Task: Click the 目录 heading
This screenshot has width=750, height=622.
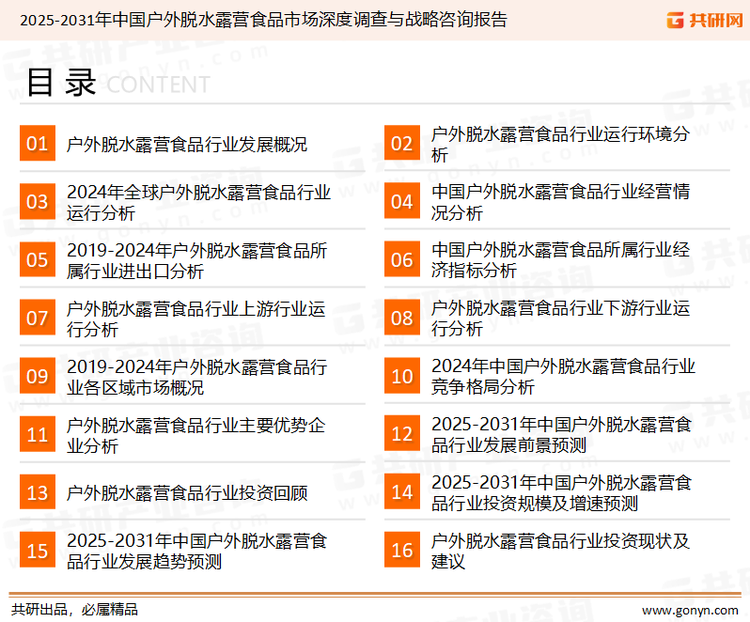Action: pyautogui.click(x=61, y=83)
